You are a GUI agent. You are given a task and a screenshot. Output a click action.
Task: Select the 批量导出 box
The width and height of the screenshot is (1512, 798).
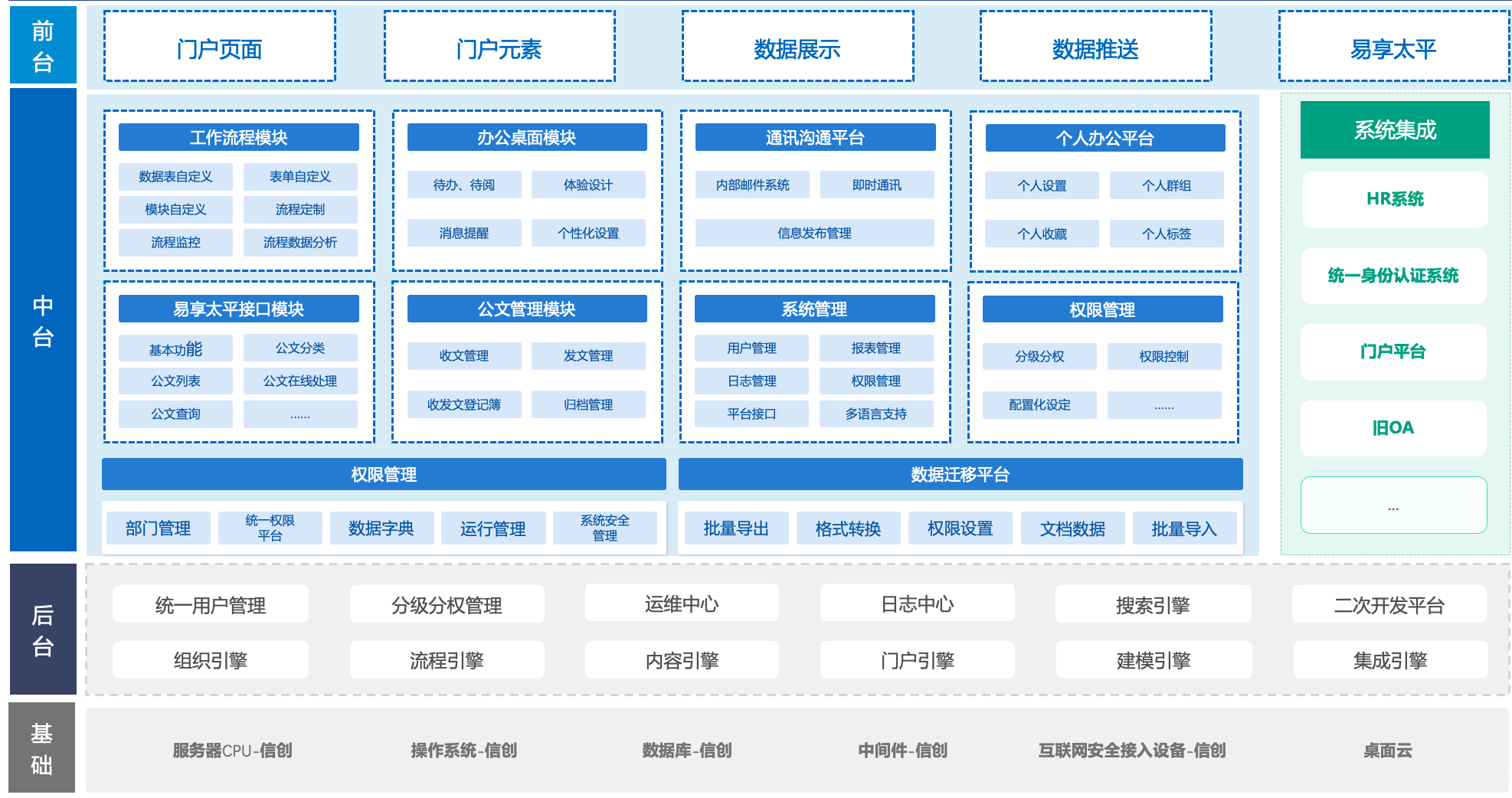[x=736, y=528]
